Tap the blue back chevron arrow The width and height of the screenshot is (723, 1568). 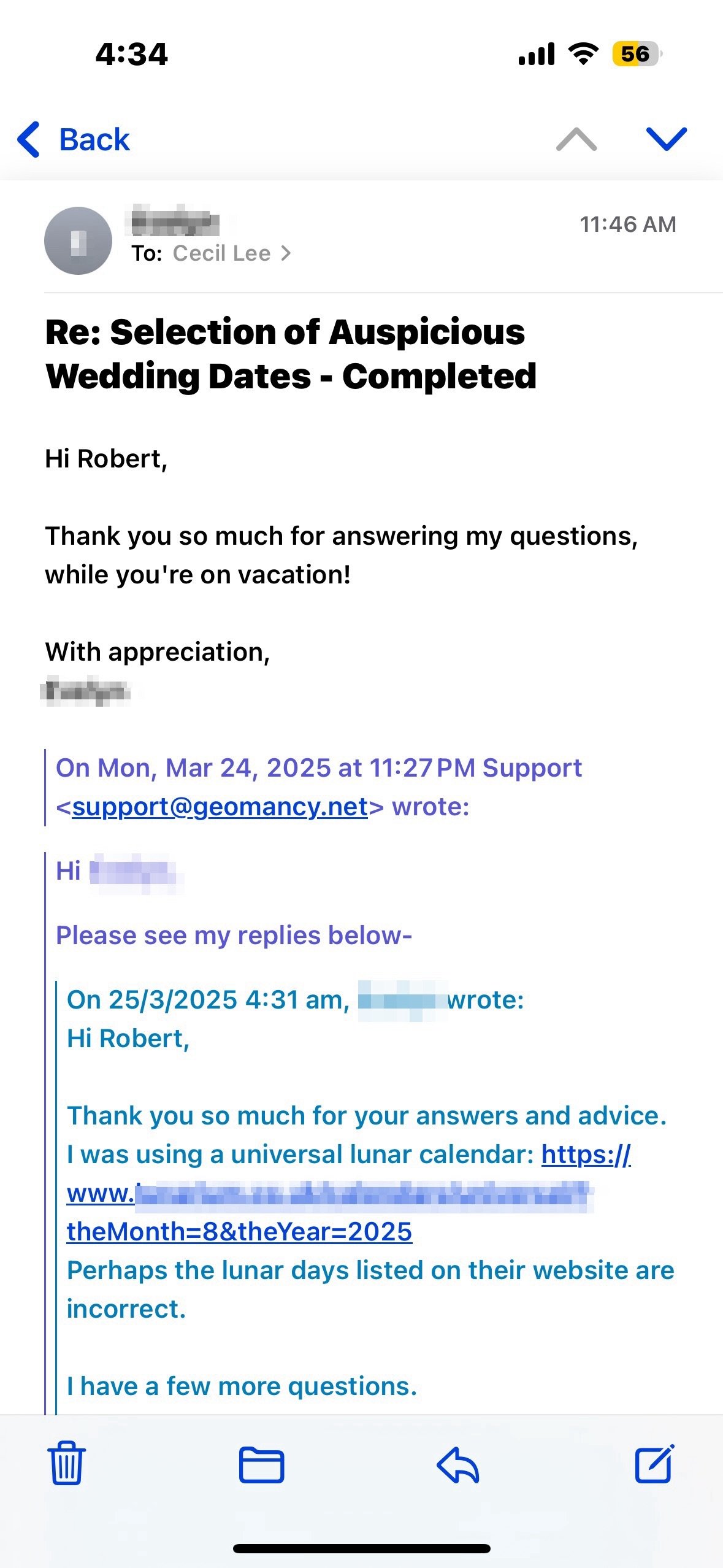(x=29, y=140)
